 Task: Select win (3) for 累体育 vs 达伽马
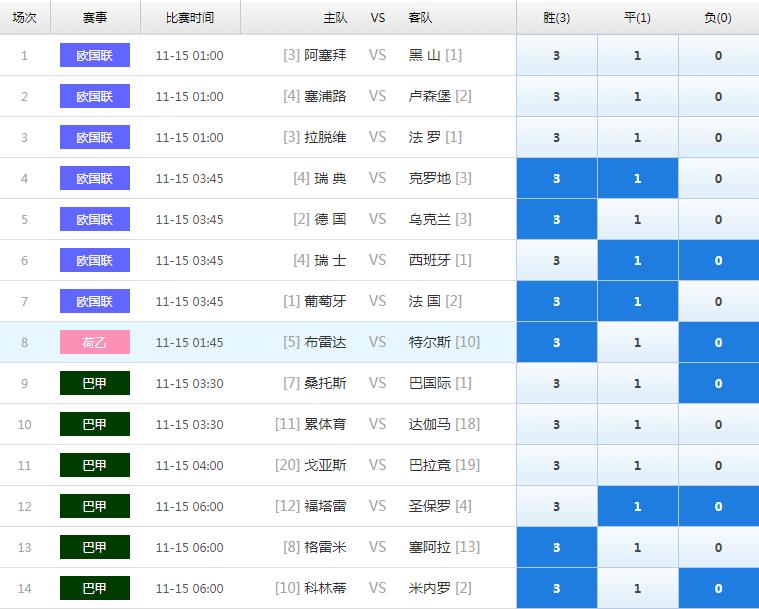coord(557,424)
